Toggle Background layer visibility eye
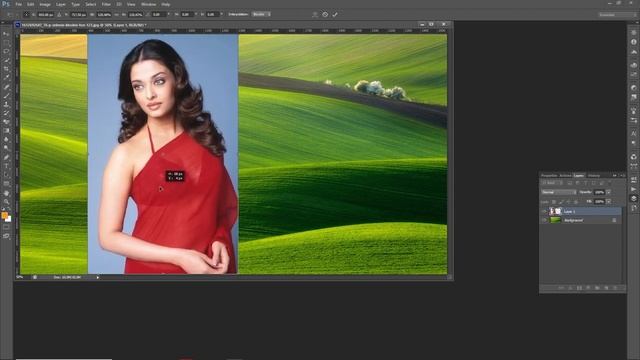This screenshot has height=360, width=640. click(x=544, y=220)
